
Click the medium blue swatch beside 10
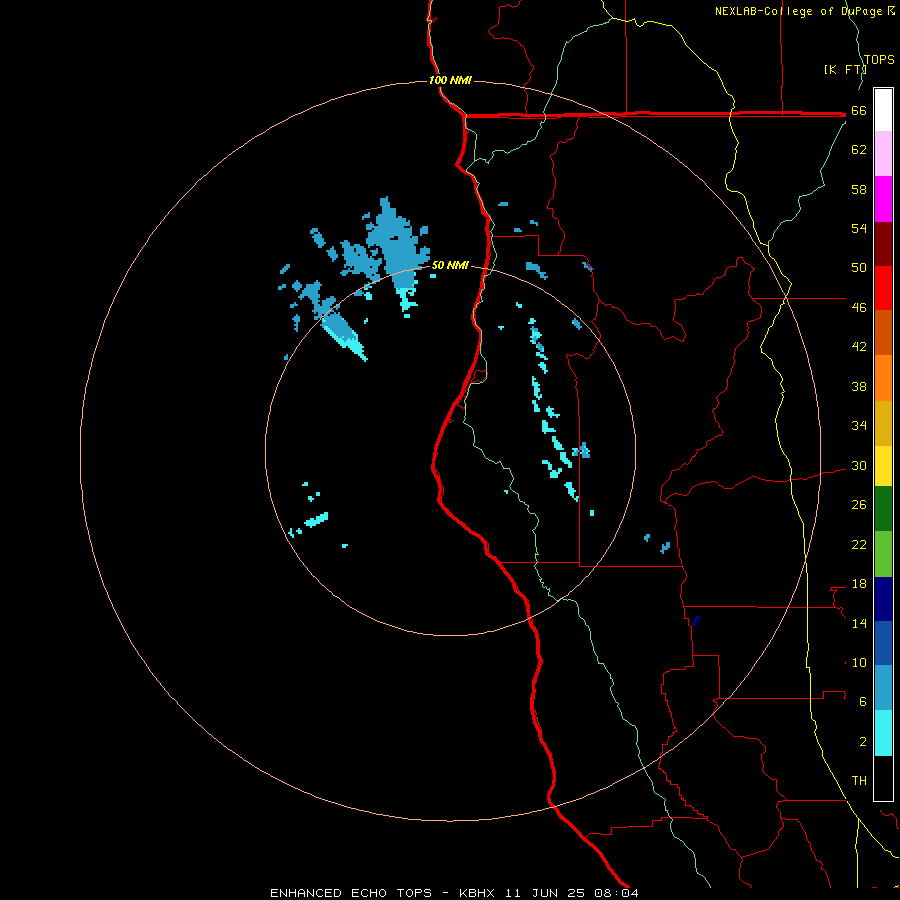tap(883, 643)
